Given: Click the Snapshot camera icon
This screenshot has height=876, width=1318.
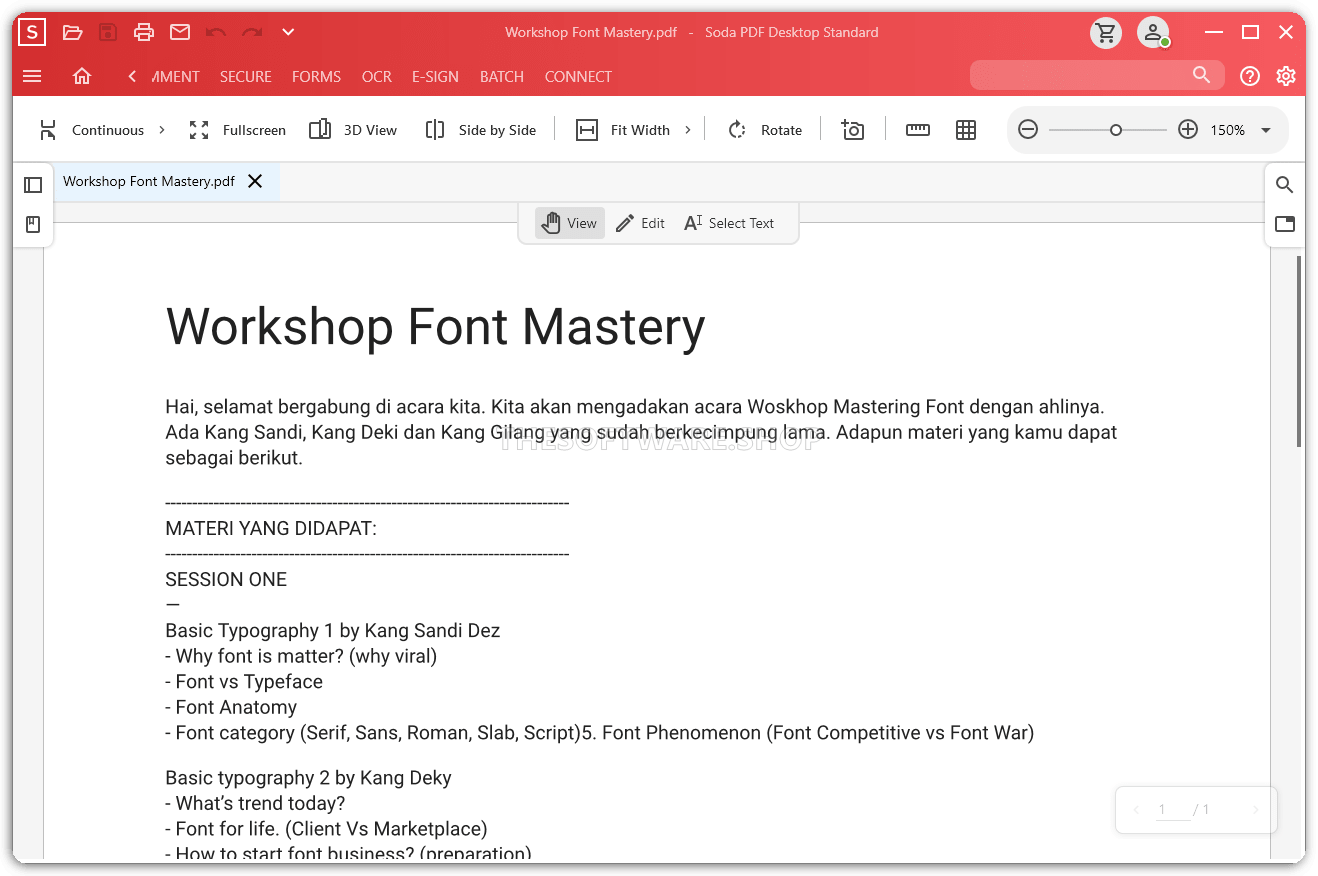Looking at the screenshot, I should tap(852, 130).
